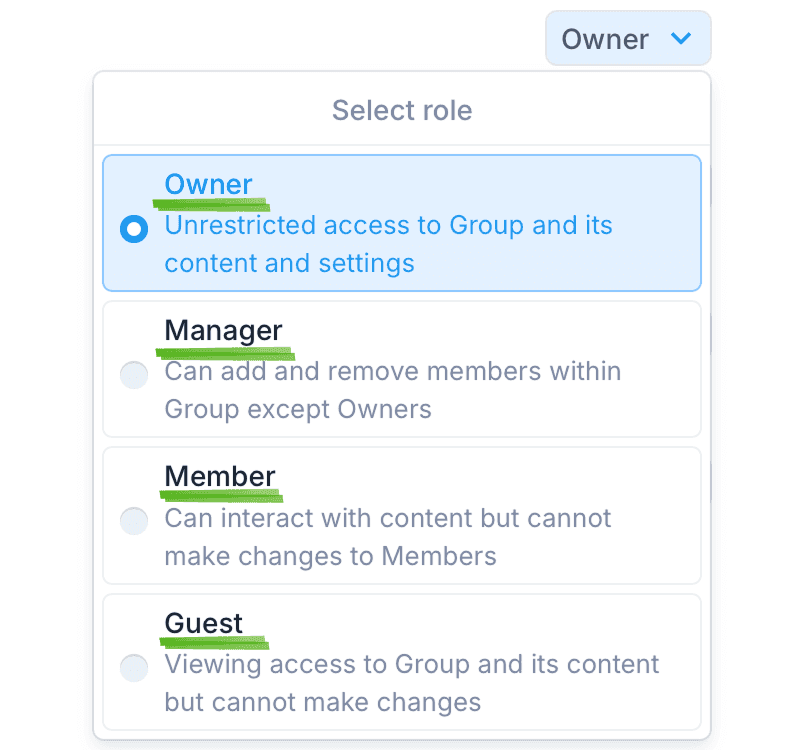
Task: Click the 'Group except Owners' text line
Action: coord(298,409)
